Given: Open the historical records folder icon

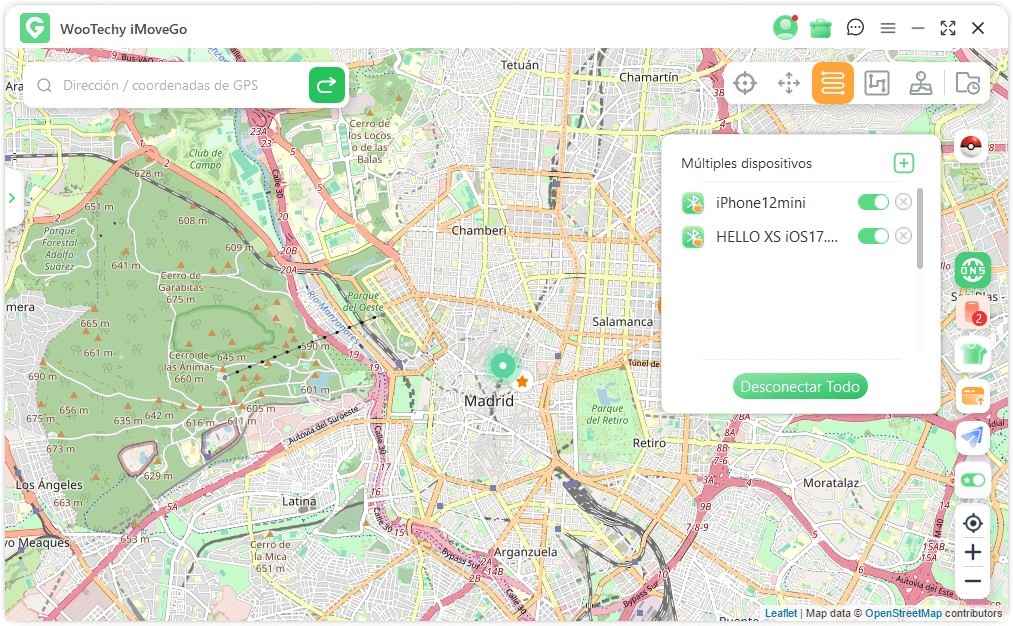Looking at the screenshot, I should pyautogui.click(x=967, y=84).
